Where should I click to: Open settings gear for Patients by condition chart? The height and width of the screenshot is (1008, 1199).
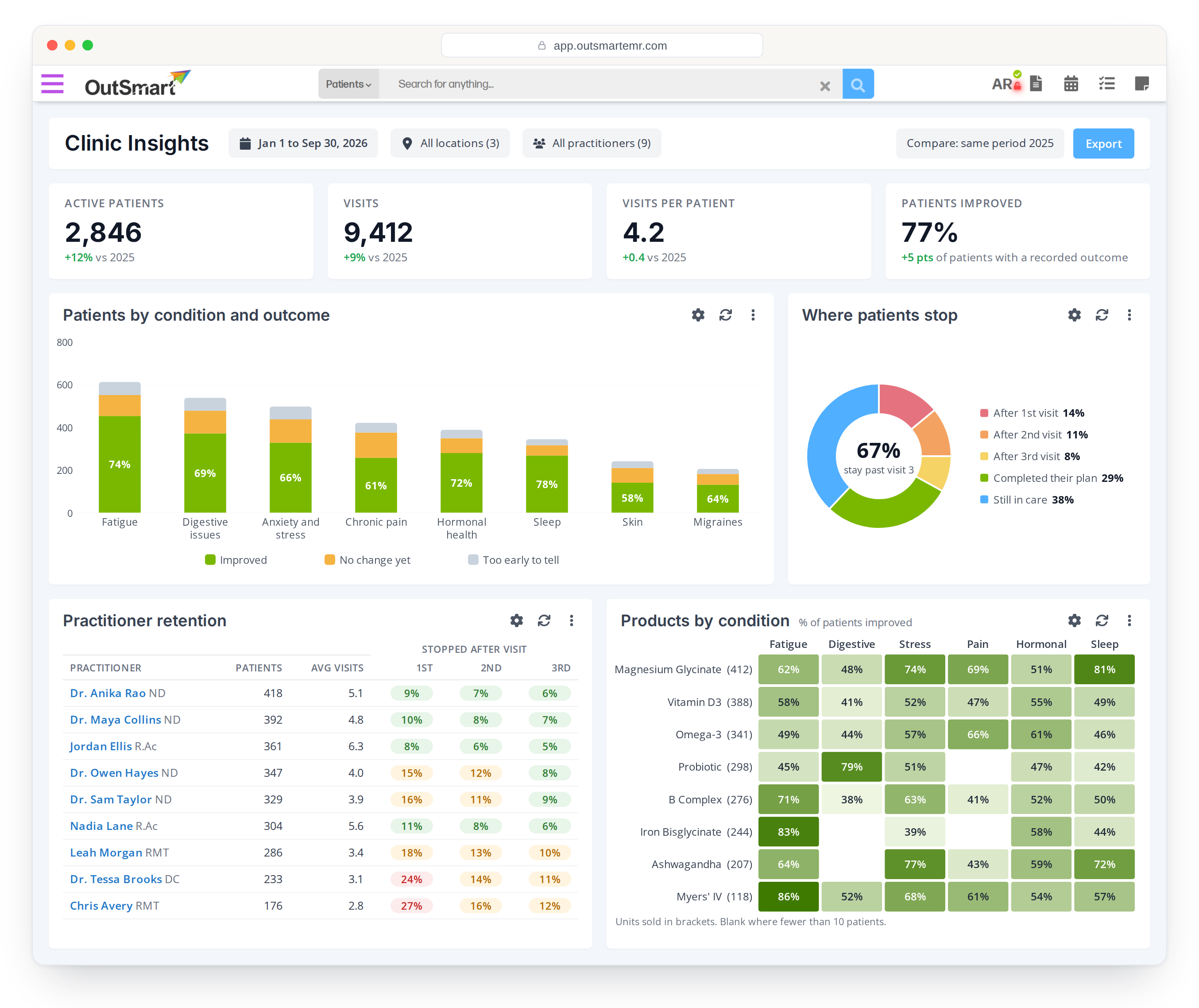(x=697, y=315)
